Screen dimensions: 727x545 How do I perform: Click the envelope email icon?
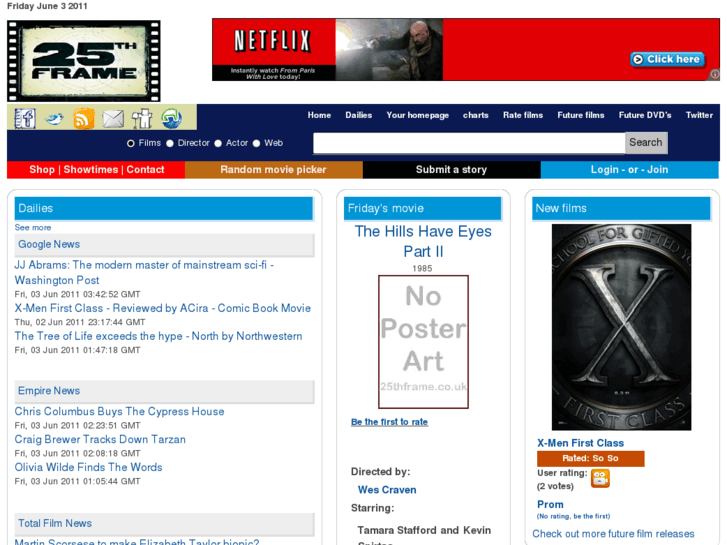(113, 119)
